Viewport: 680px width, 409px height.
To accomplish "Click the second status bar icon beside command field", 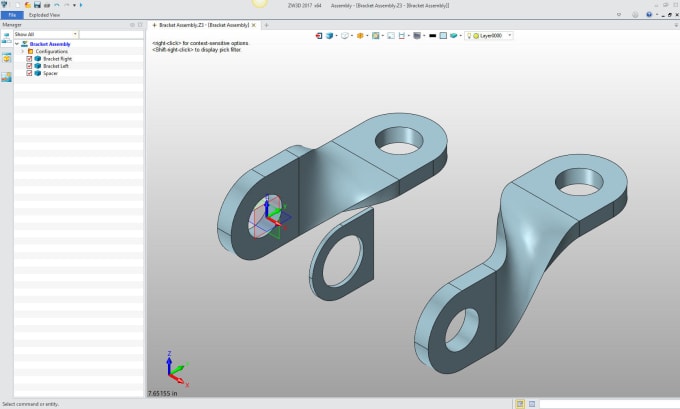I will (x=532, y=404).
